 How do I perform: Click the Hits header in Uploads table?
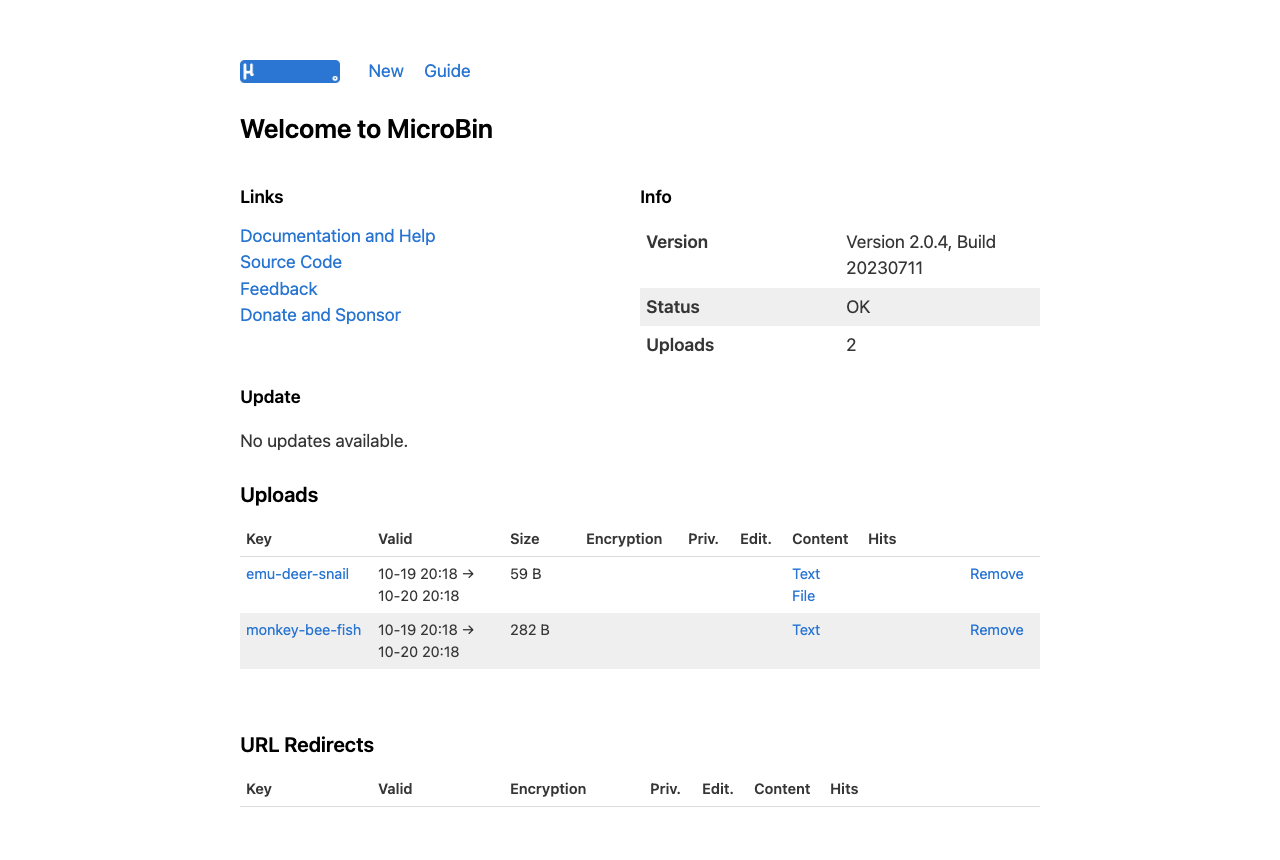pyautogui.click(x=882, y=539)
